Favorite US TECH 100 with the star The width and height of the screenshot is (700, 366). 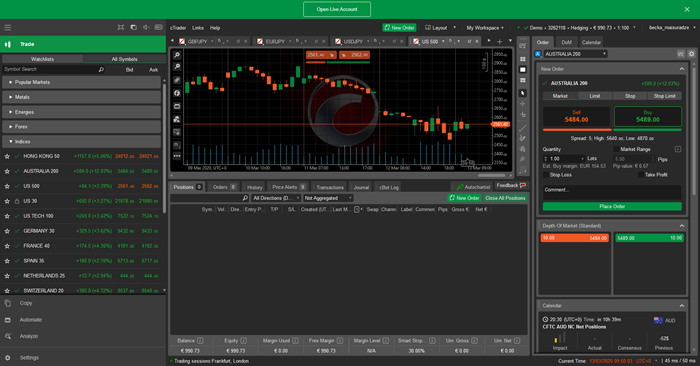[7, 216]
